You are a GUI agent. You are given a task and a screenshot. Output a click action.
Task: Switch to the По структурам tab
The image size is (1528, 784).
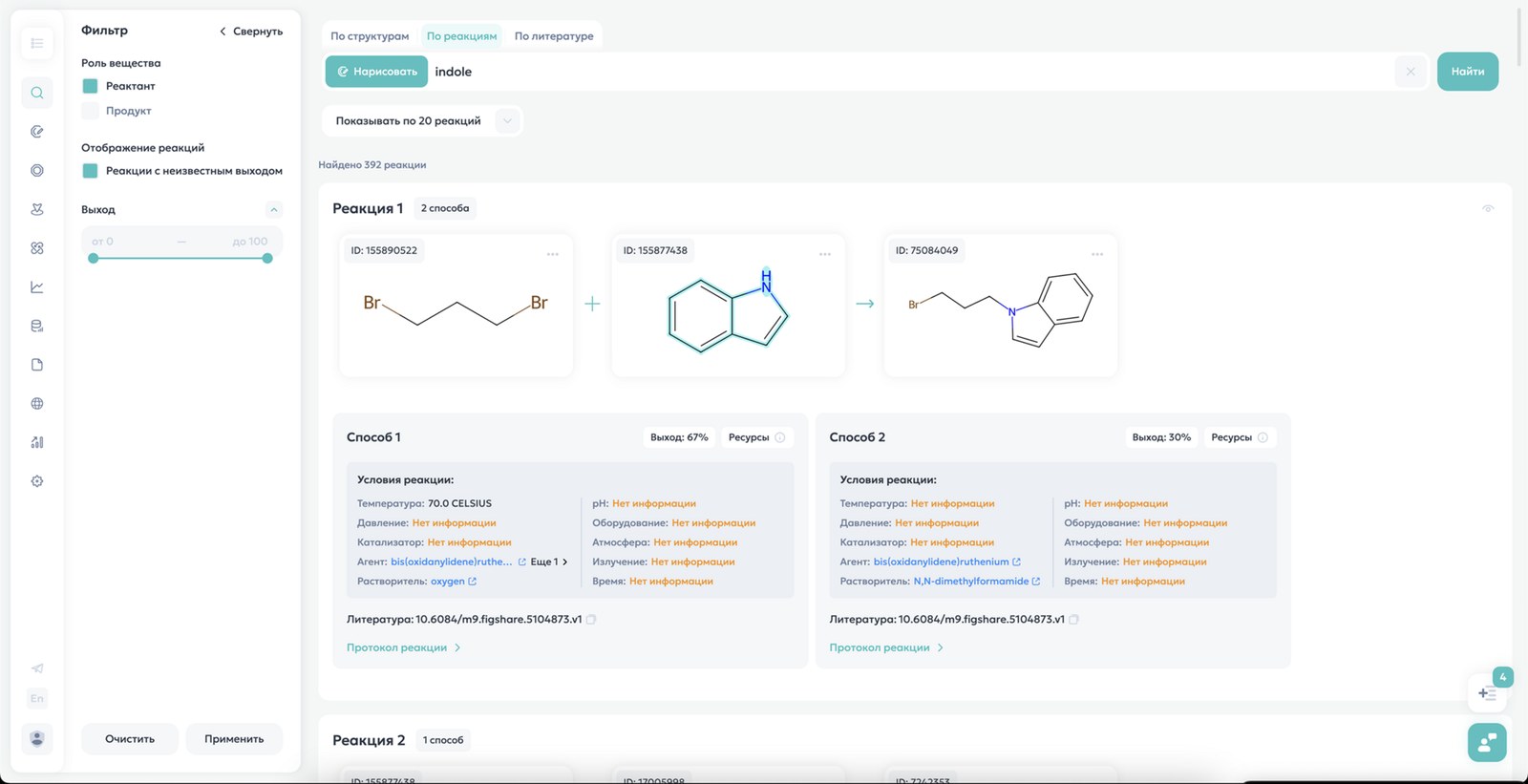(370, 36)
